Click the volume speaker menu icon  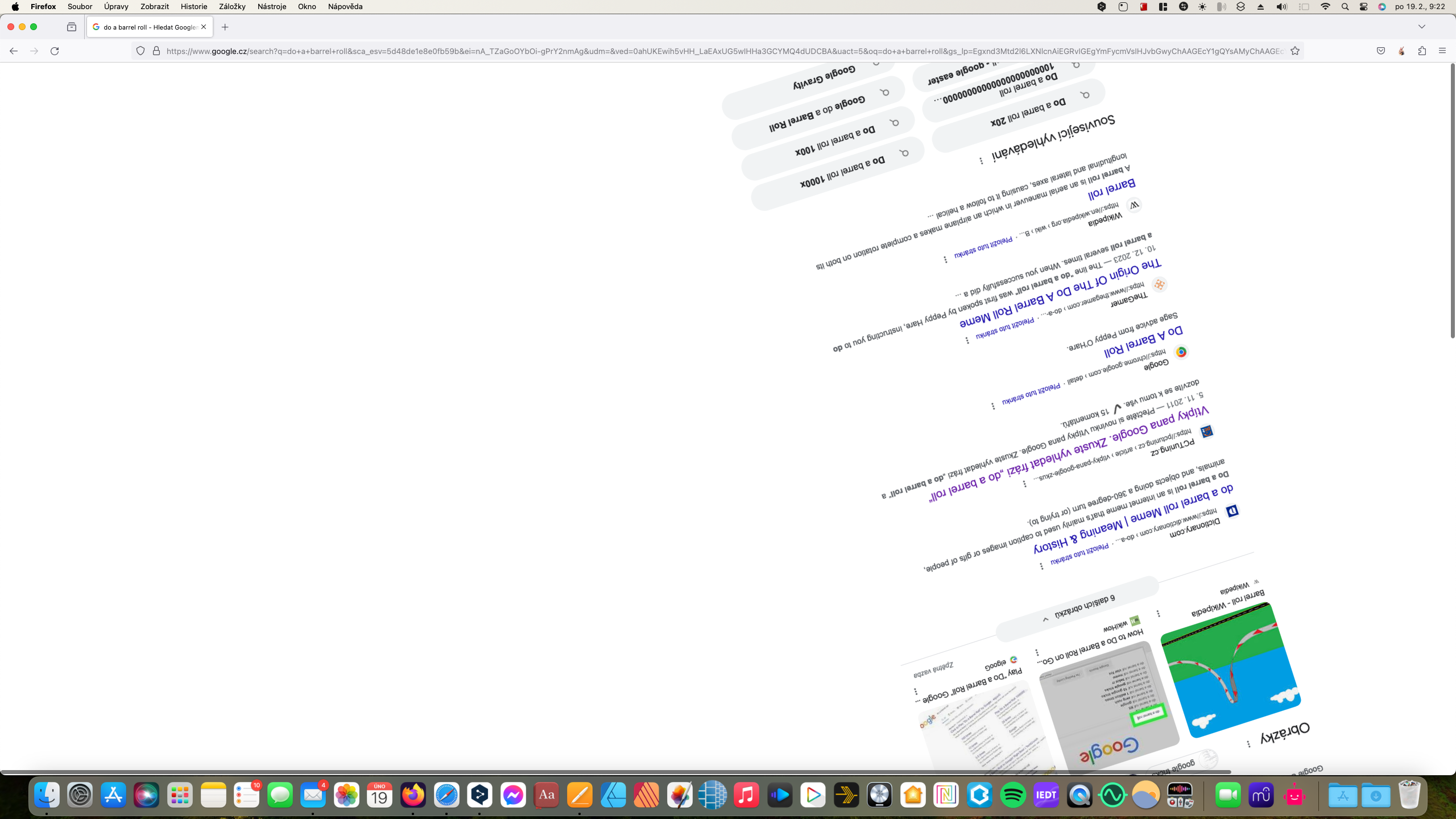[1281, 7]
